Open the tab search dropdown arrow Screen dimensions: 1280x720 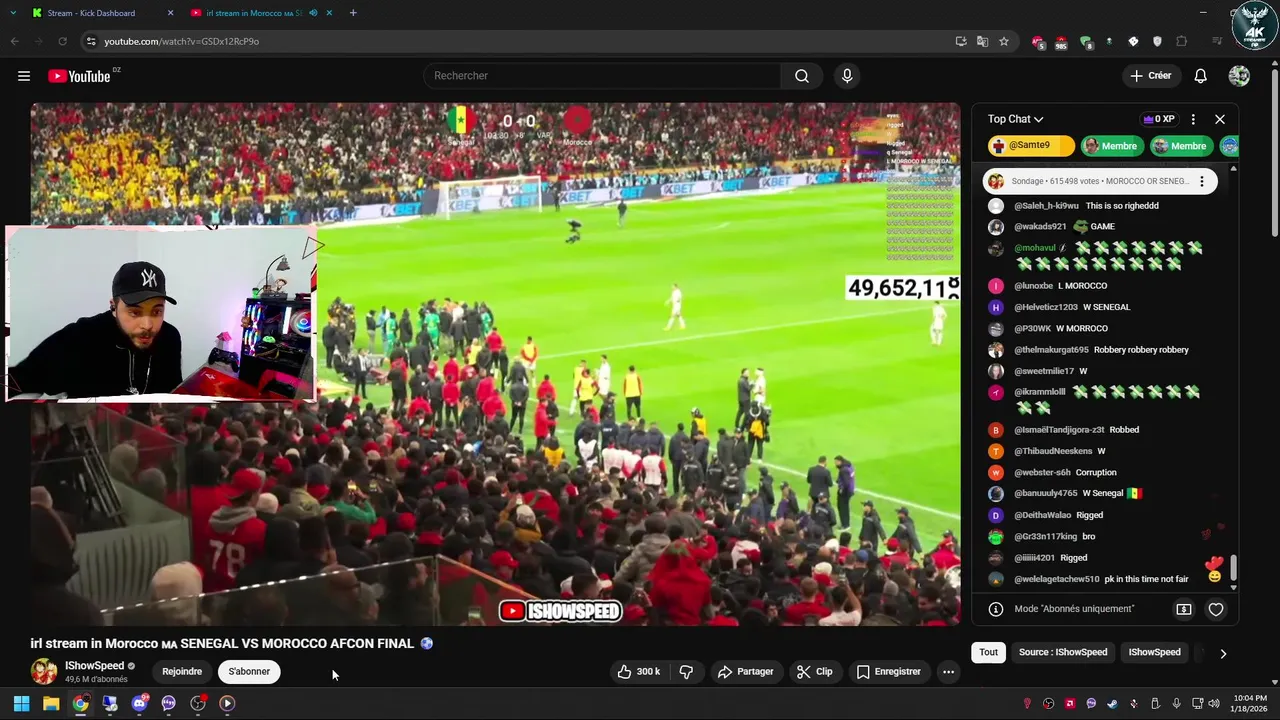tap(13, 13)
